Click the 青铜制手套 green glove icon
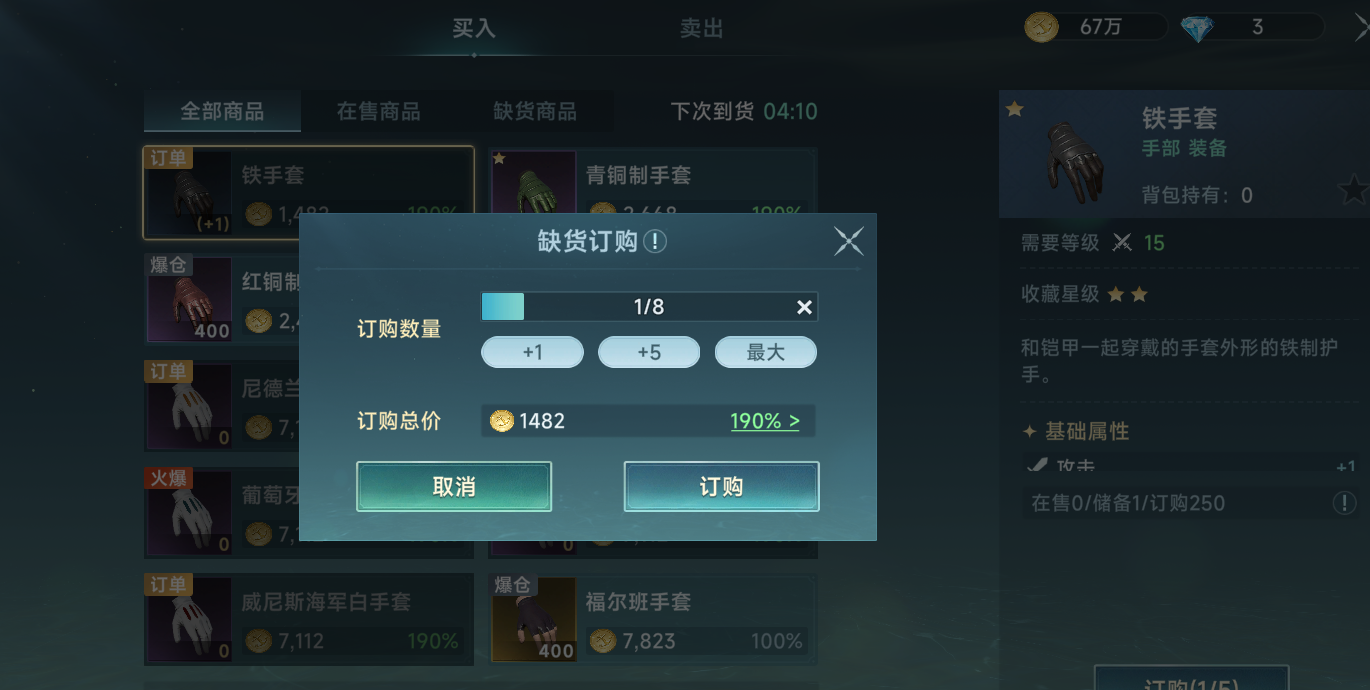This screenshot has height=690, width=1370. [534, 183]
